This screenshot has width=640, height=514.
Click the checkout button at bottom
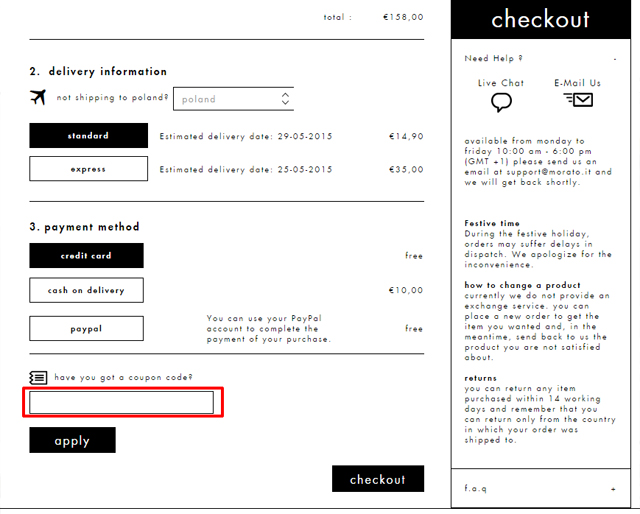click(377, 479)
